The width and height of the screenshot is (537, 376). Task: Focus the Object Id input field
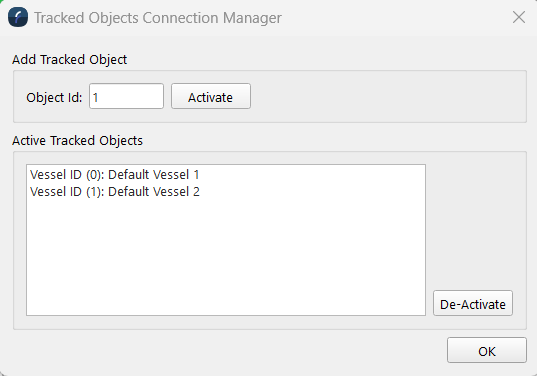(x=126, y=96)
